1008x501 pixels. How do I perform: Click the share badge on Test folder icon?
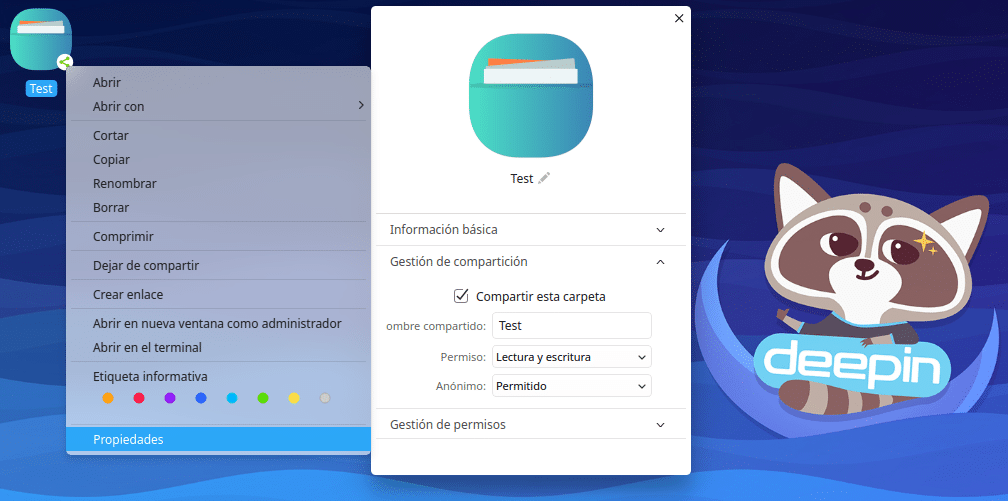coord(64,62)
